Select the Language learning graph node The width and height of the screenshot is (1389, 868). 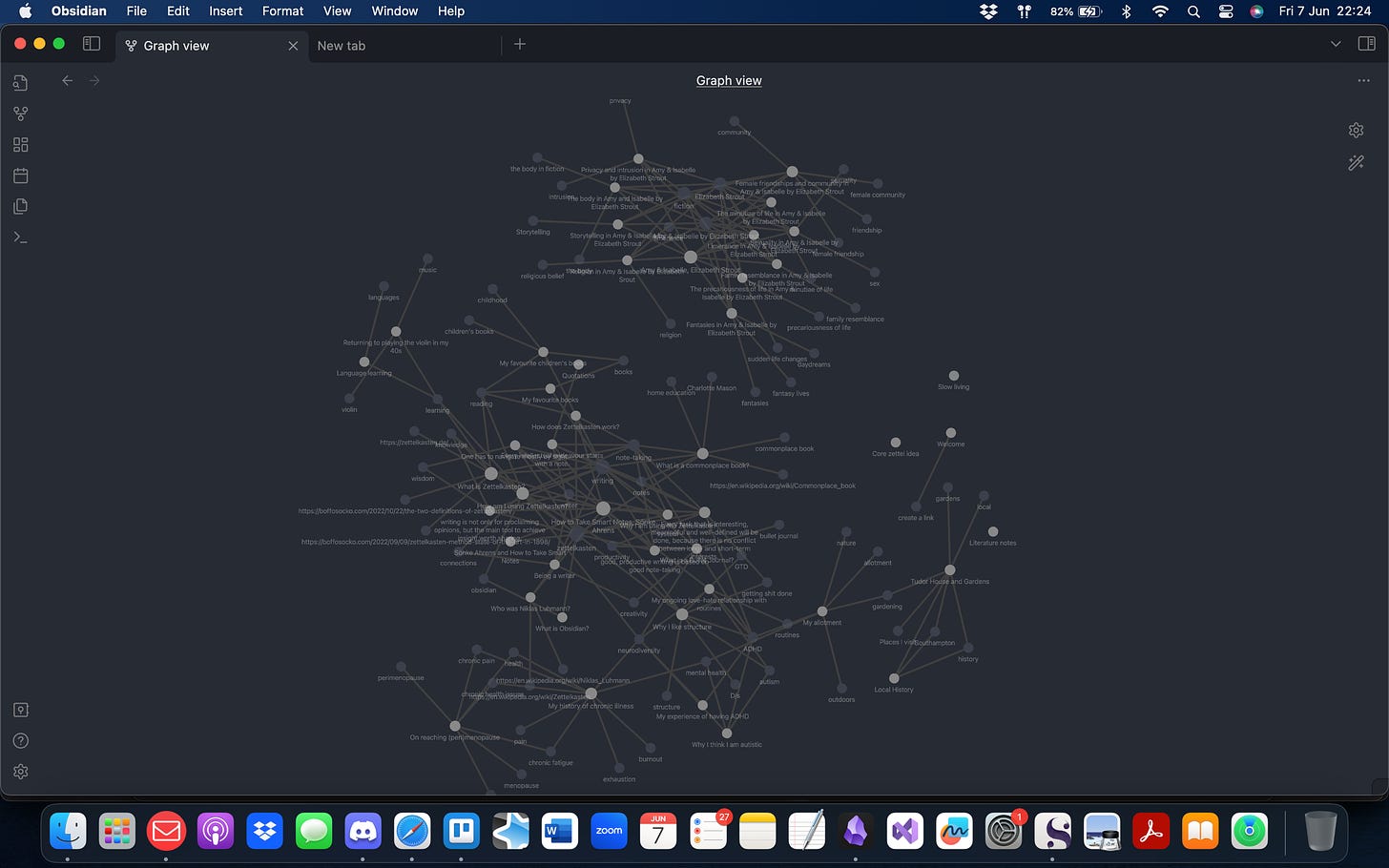click(363, 362)
